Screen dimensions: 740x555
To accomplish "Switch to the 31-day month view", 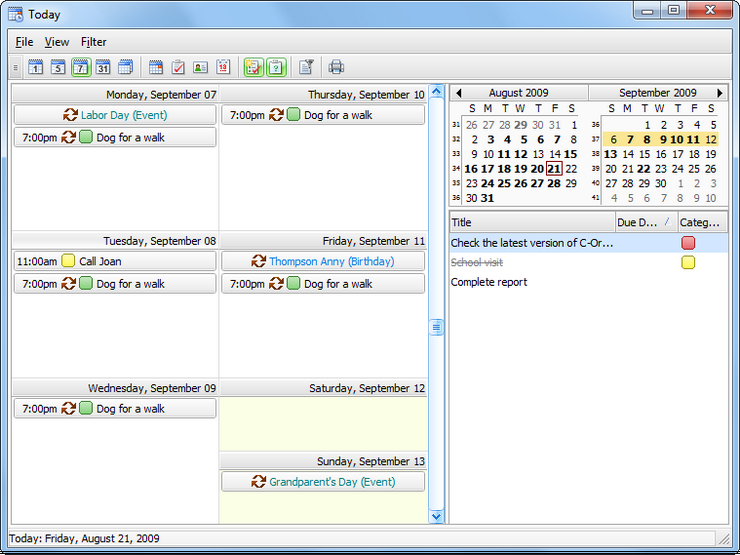I will [x=103, y=67].
